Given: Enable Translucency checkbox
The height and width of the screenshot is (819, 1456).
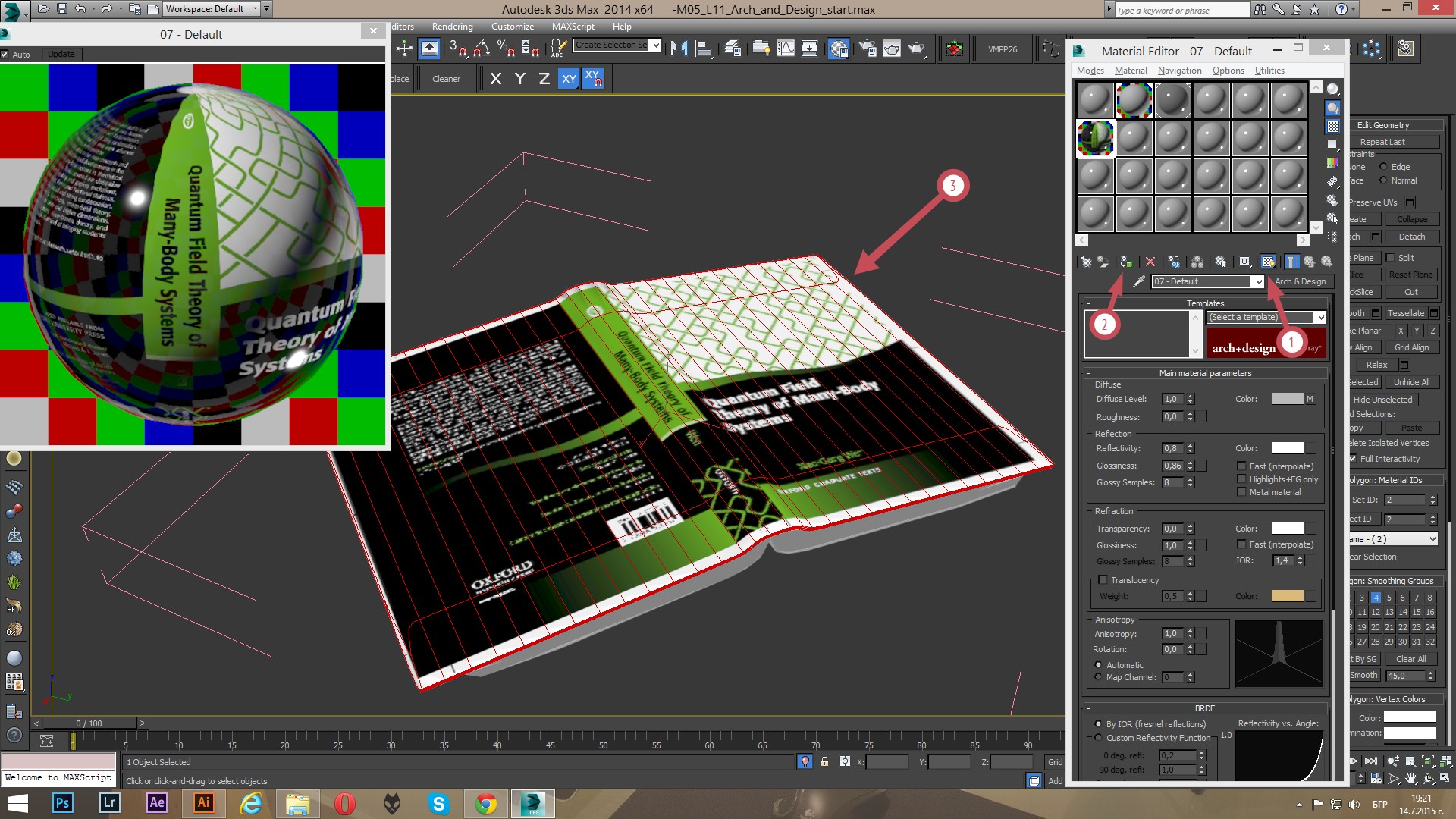Looking at the screenshot, I should 1103,580.
